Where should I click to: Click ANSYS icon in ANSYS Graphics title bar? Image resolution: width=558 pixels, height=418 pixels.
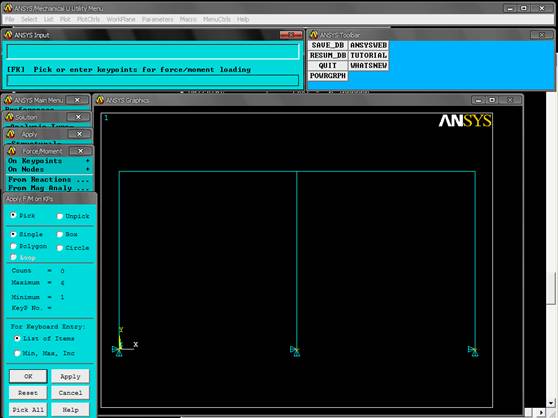click(x=100, y=100)
